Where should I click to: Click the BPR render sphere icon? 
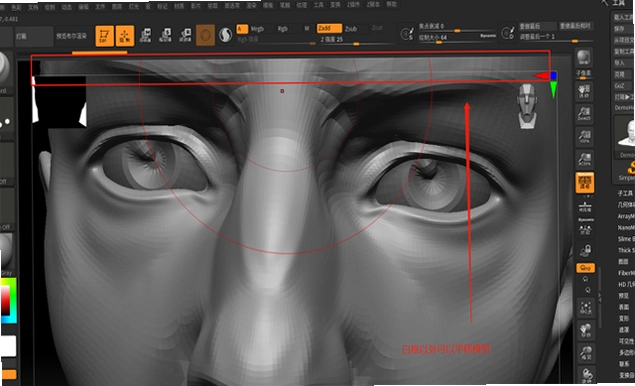coord(584,58)
